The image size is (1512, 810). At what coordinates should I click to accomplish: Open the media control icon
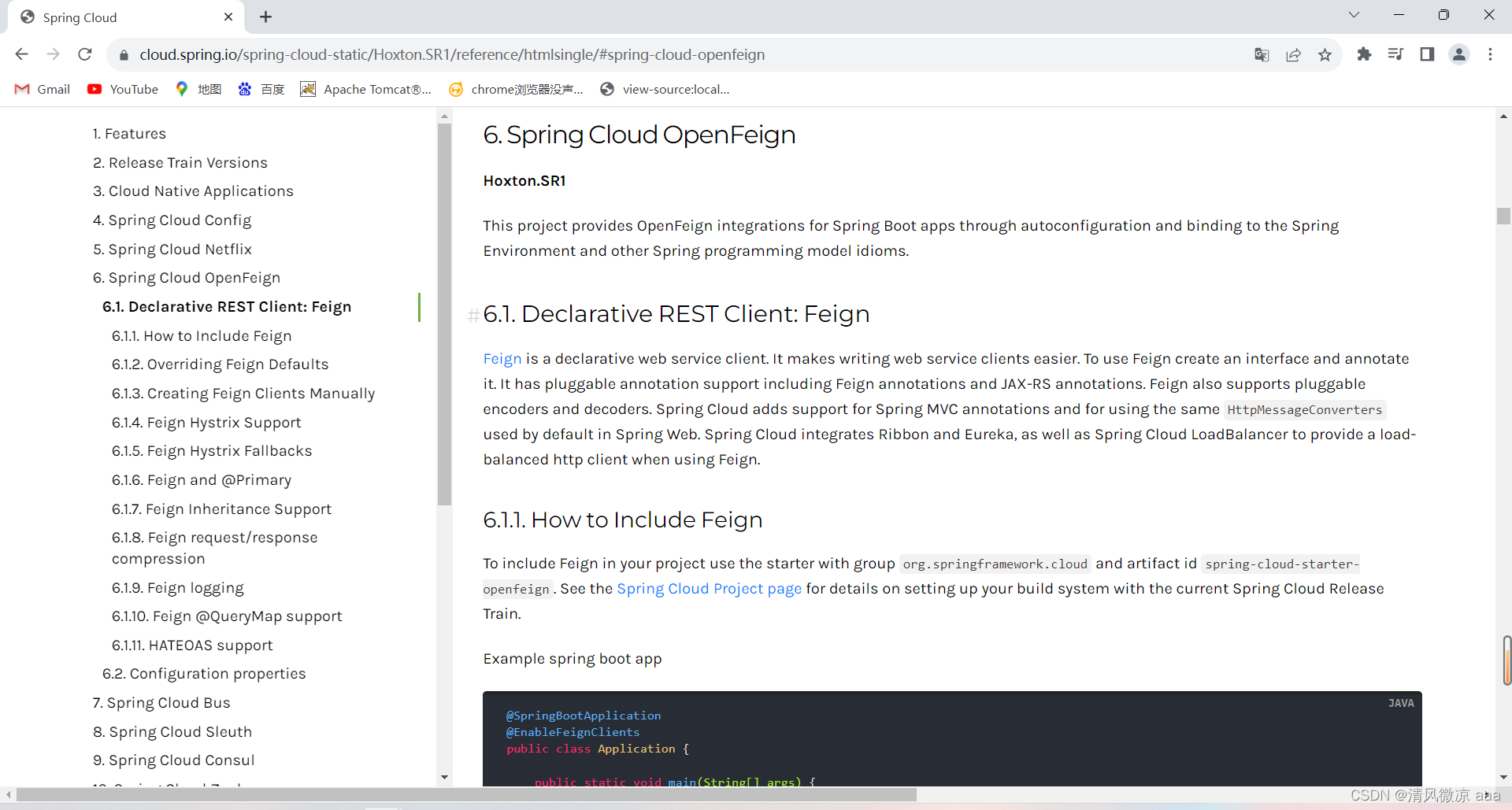pos(1395,54)
